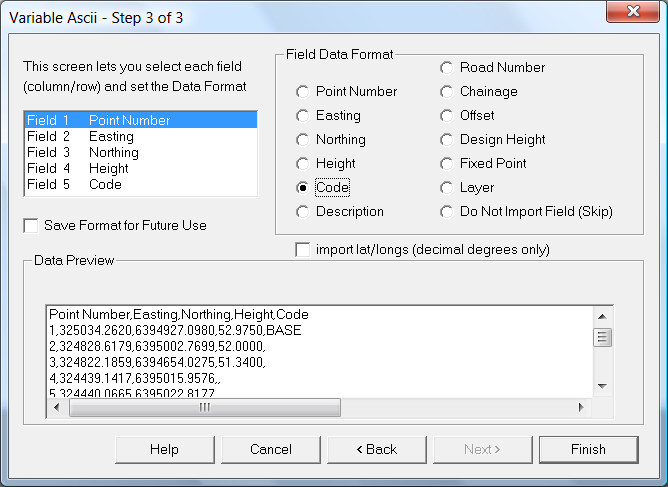
Task: Close the Variable Ascii dialog window
Action: coord(634,15)
